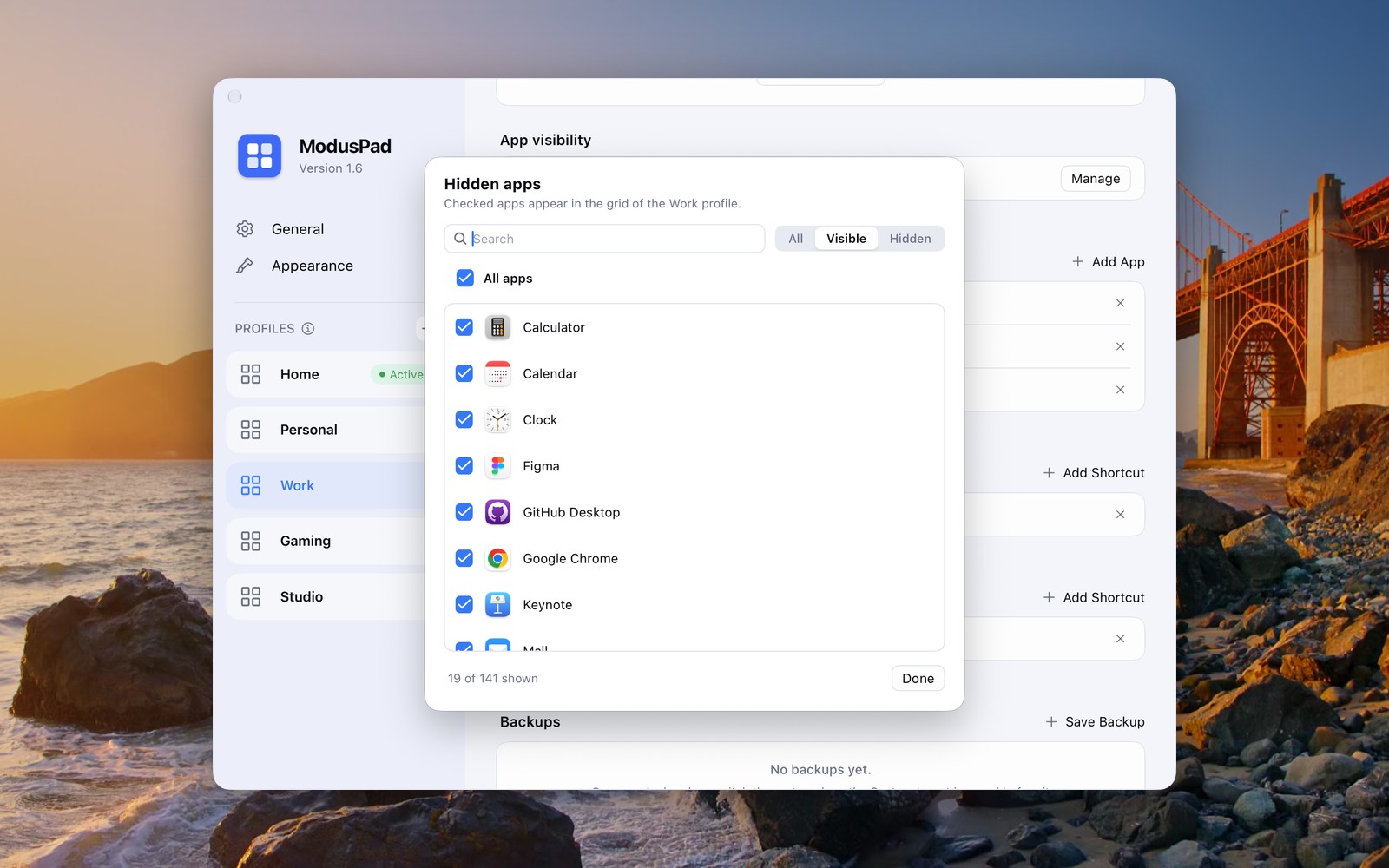
Task: Click the GitHub Desktop app icon
Action: click(497, 512)
